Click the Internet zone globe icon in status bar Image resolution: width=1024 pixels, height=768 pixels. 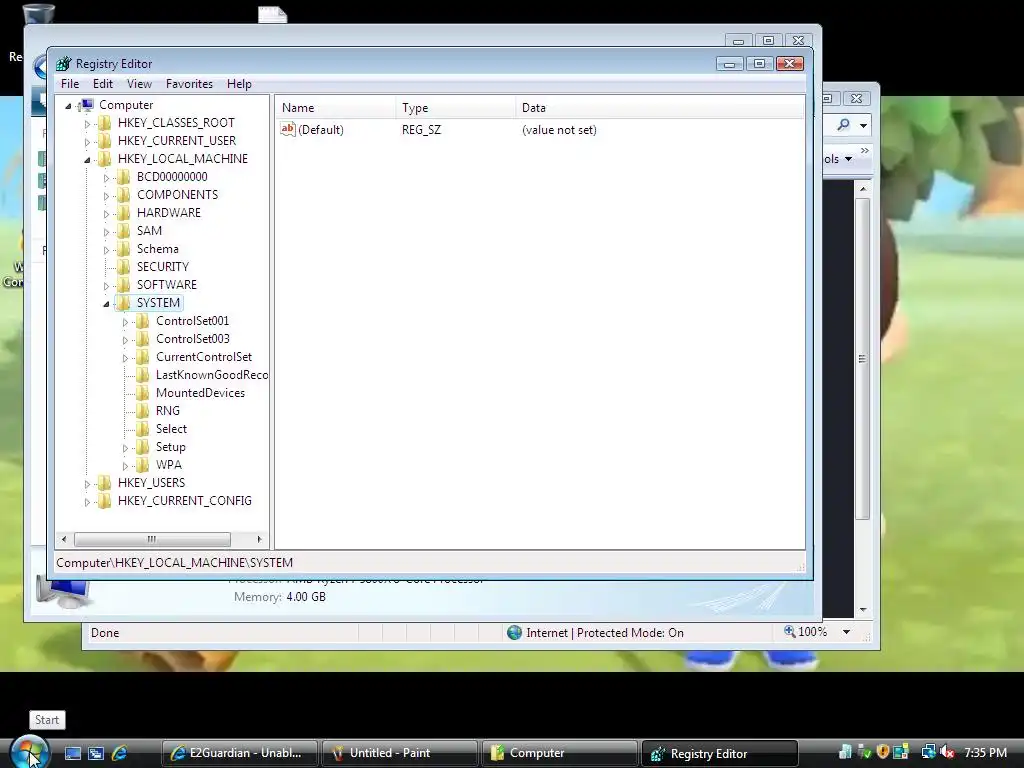pos(515,632)
